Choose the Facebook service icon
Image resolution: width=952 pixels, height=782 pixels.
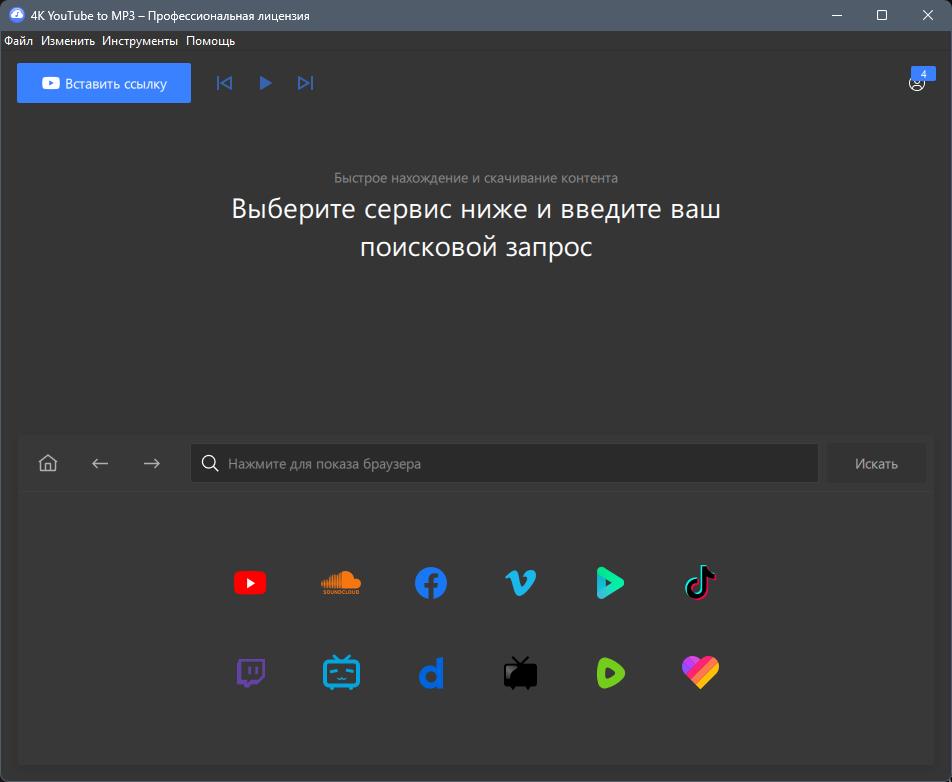(x=430, y=583)
